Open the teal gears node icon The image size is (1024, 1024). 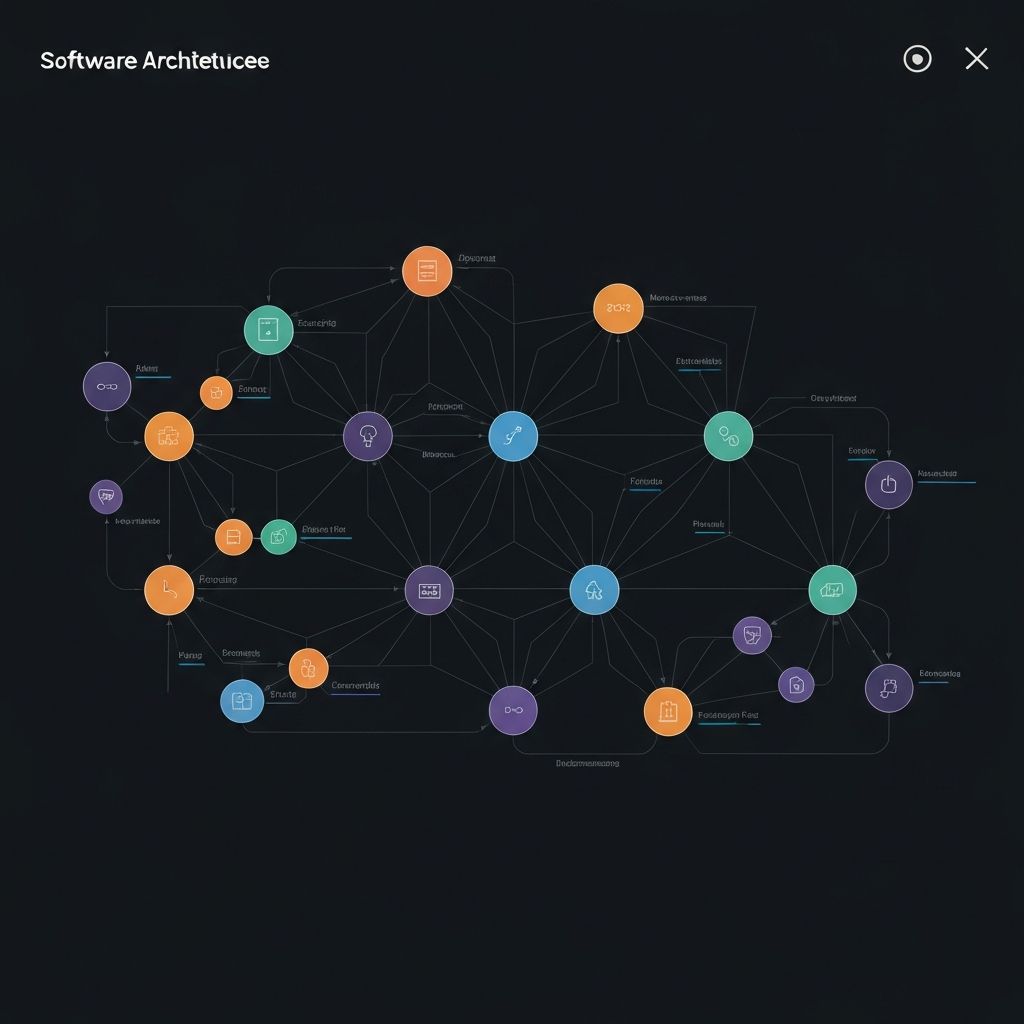[x=731, y=435]
